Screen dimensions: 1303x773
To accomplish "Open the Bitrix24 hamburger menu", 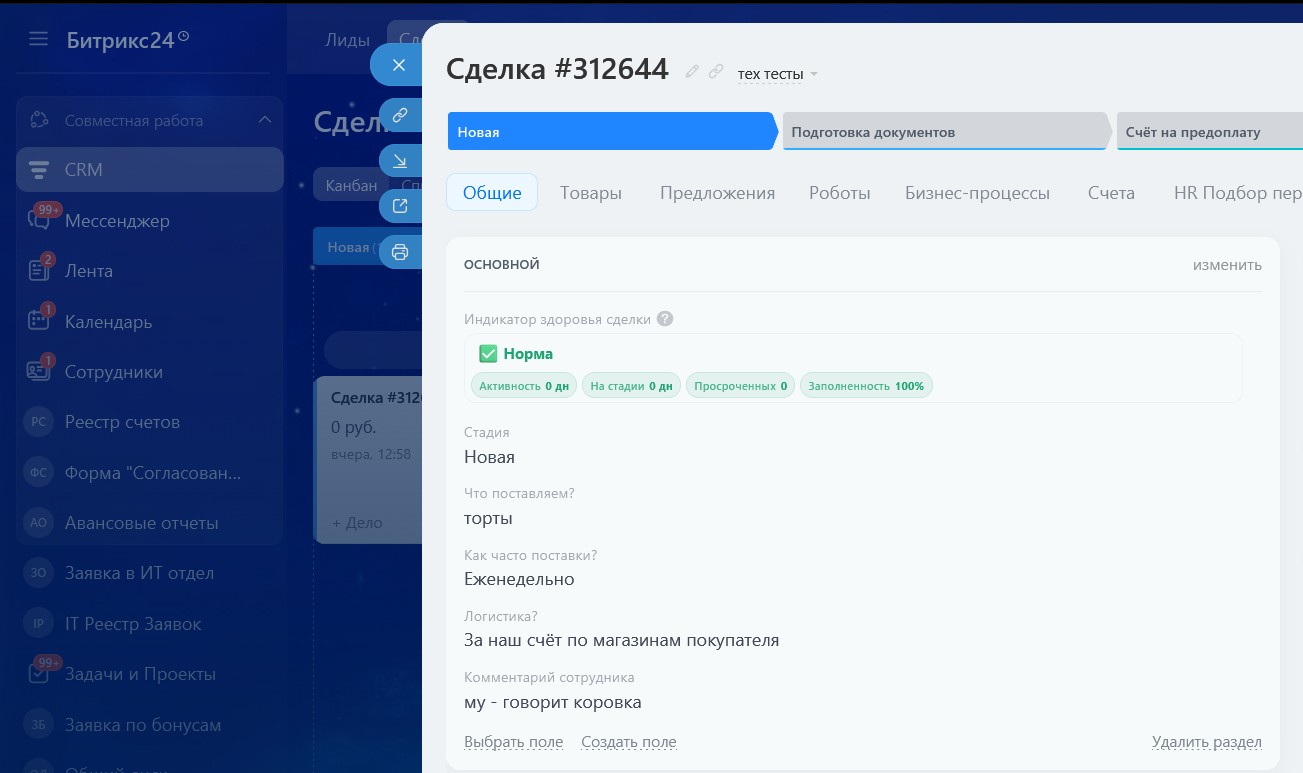I will click(38, 39).
